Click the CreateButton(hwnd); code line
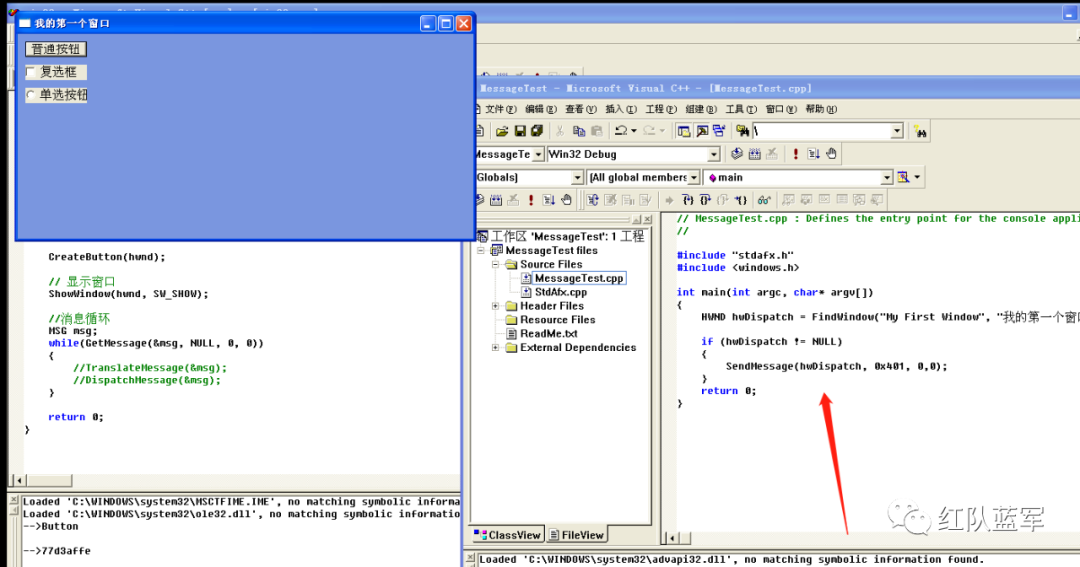1080x567 pixels. 107,257
